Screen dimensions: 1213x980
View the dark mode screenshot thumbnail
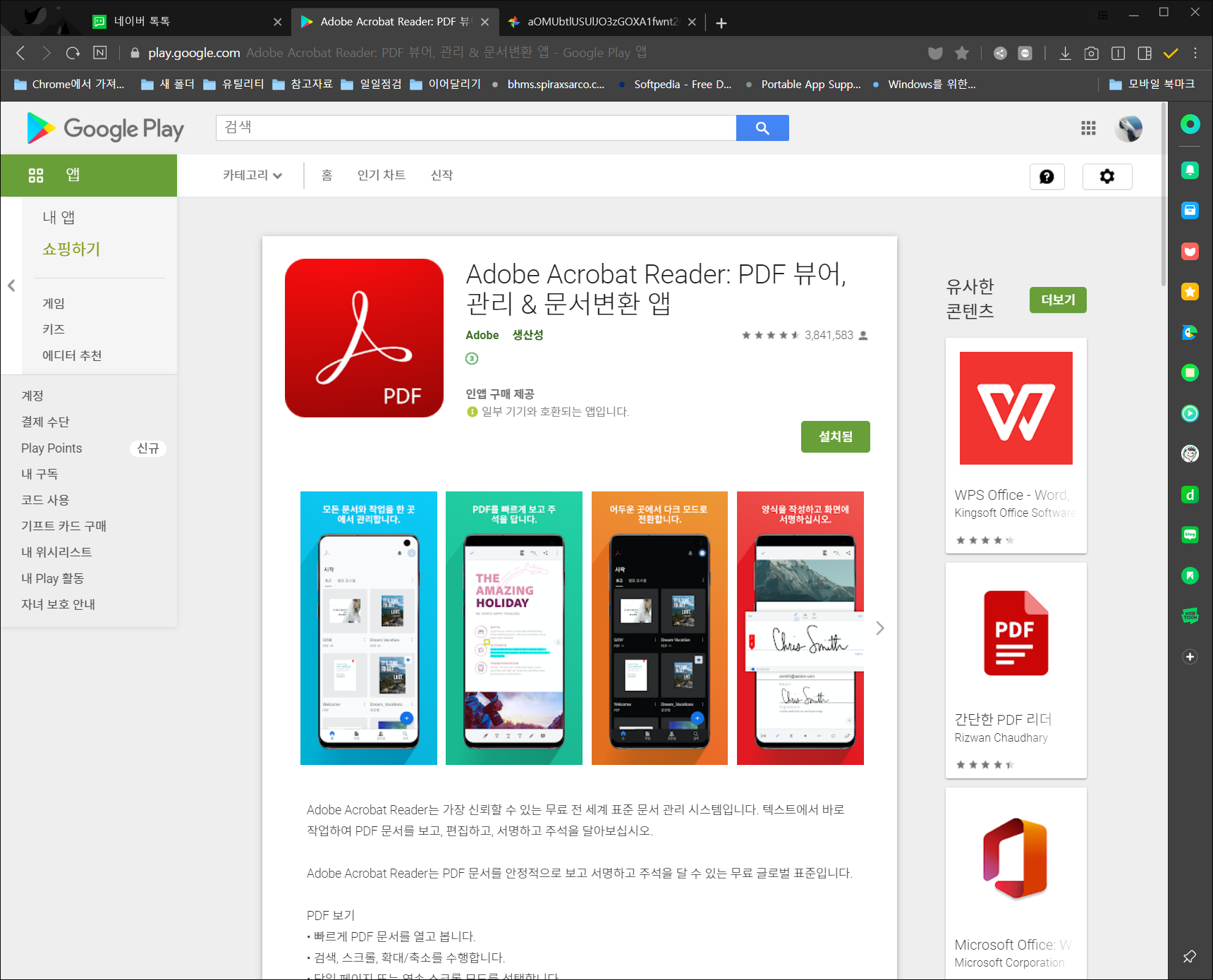659,628
